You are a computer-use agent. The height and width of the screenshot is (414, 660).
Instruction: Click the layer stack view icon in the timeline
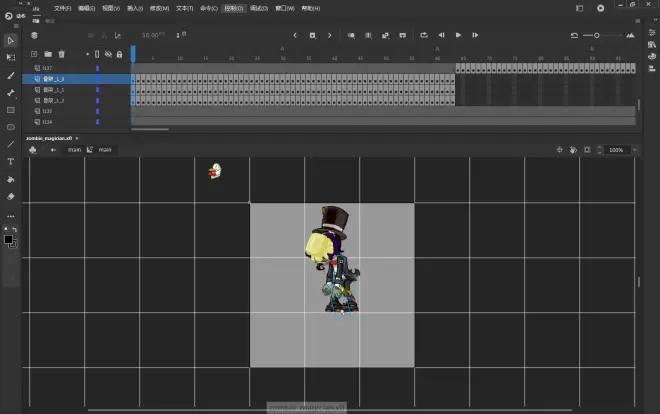(35, 35)
